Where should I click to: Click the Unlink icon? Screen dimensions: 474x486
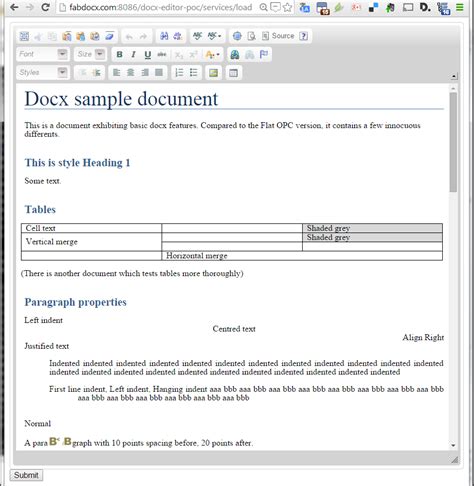coord(249,54)
